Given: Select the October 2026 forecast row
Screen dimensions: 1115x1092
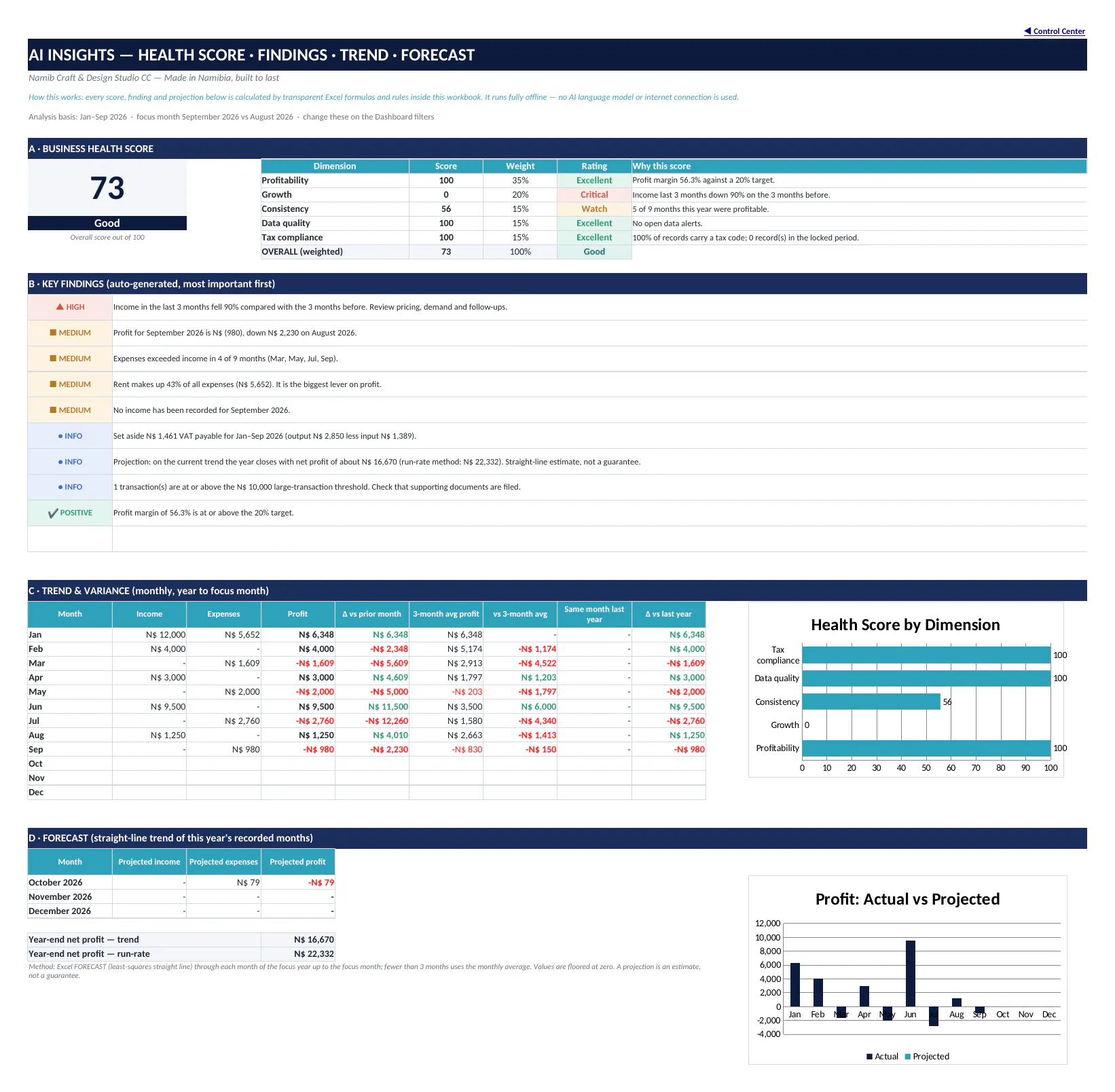Looking at the screenshot, I should click(x=181, y=883).
